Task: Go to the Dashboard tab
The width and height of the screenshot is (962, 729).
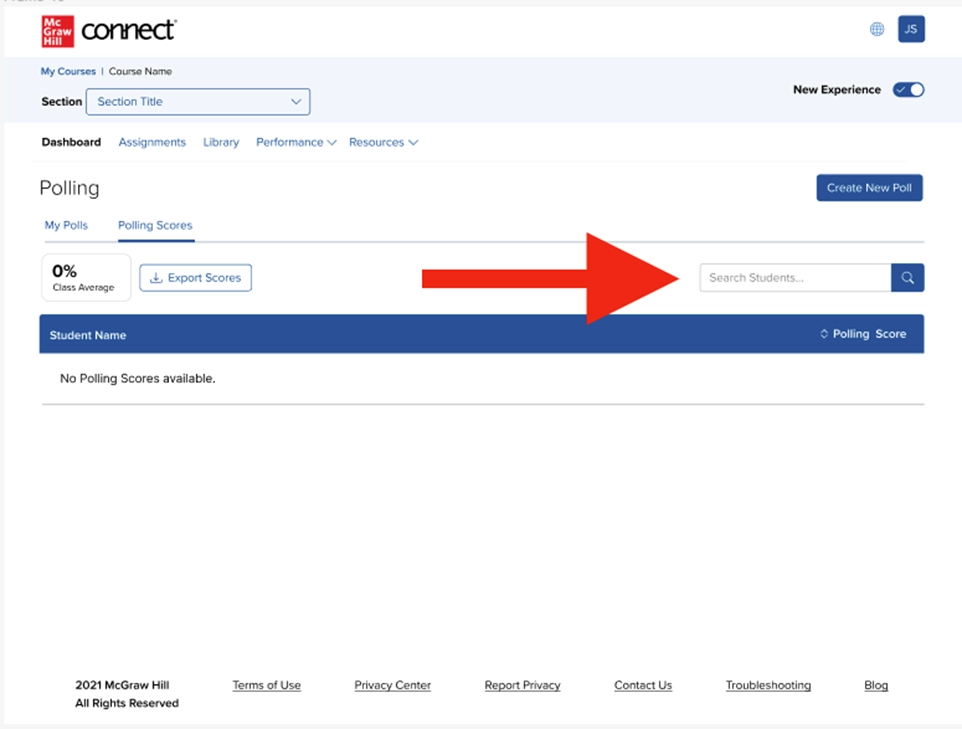Action: click(x=71, y=142)
